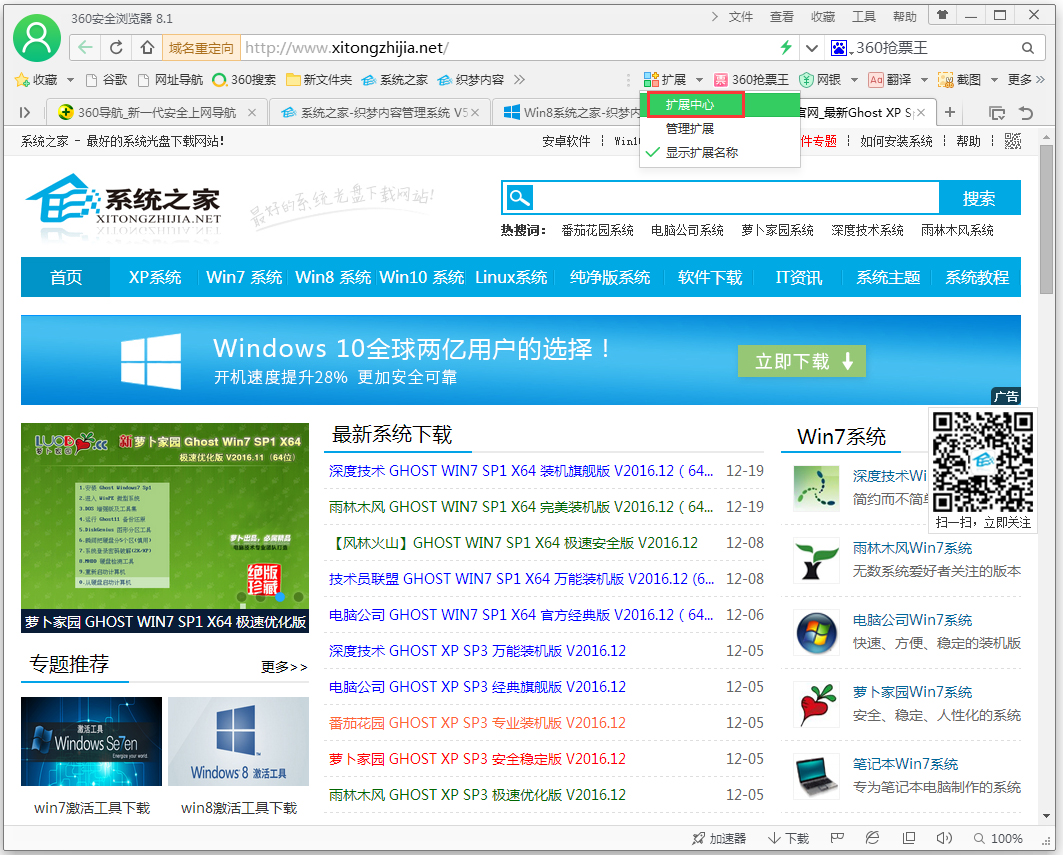Image resolution: width=1063 pixels, height=855 pixels.
Task: Expand the 收藏 favorites dropdown arrow
Action: point(70,79)
